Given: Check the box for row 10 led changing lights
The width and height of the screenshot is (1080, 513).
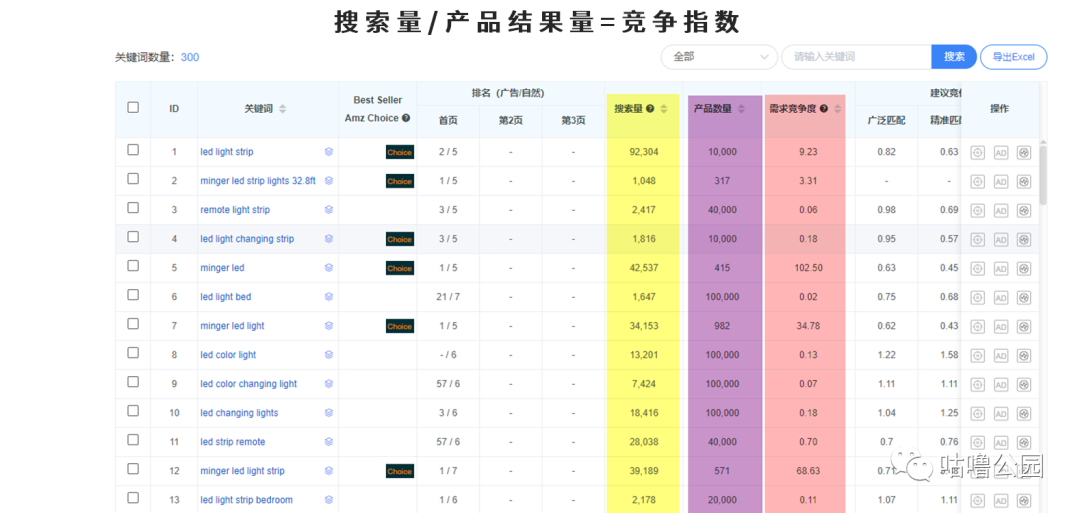Looking at the screenshot, I should click(133, 411).
